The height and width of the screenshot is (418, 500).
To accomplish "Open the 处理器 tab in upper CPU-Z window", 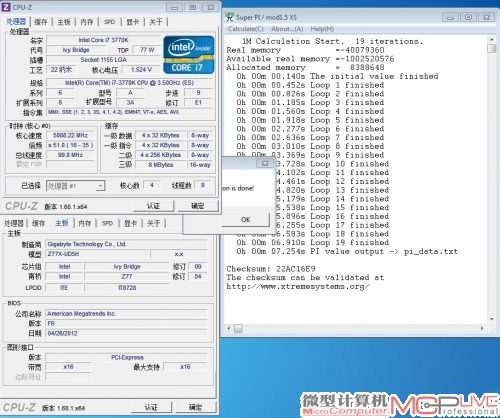I will click(16, 22).
